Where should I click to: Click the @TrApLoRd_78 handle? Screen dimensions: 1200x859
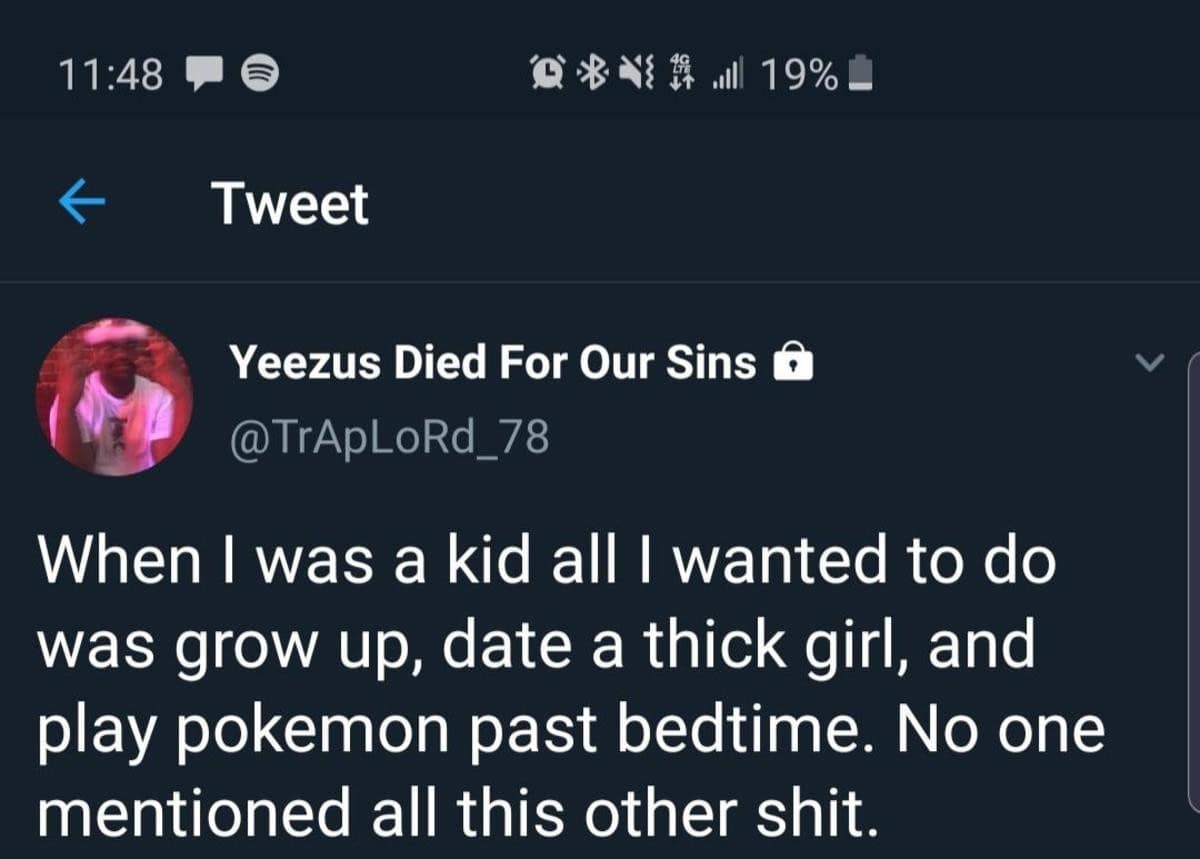(389, 436)
